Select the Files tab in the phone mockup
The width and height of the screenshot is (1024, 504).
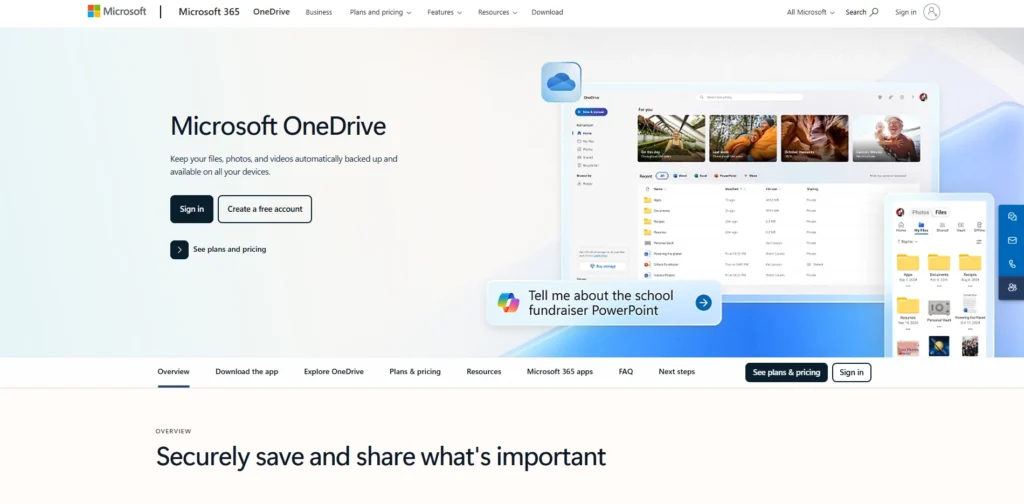[940, 212]
